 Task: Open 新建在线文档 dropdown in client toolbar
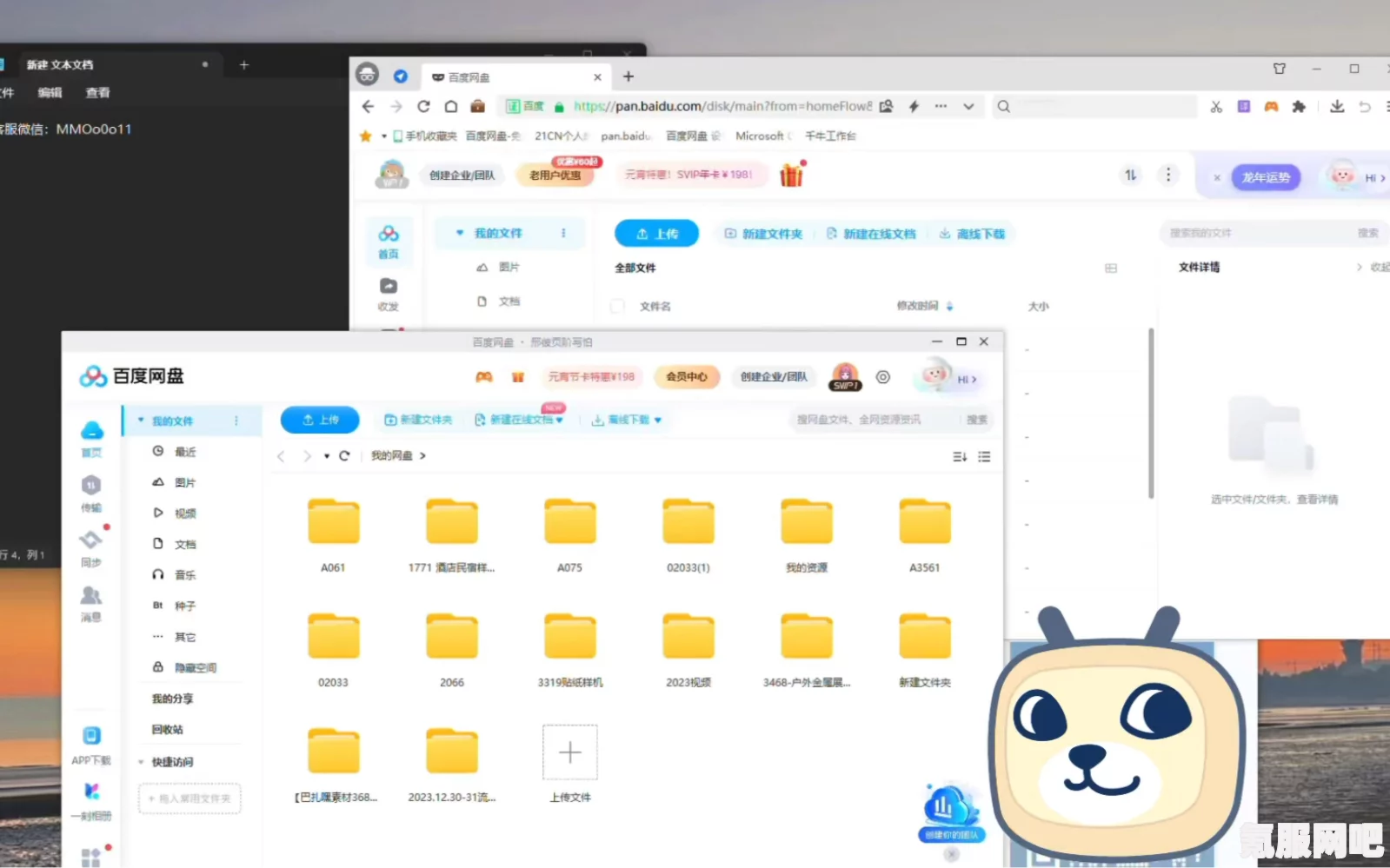(560, 421)
